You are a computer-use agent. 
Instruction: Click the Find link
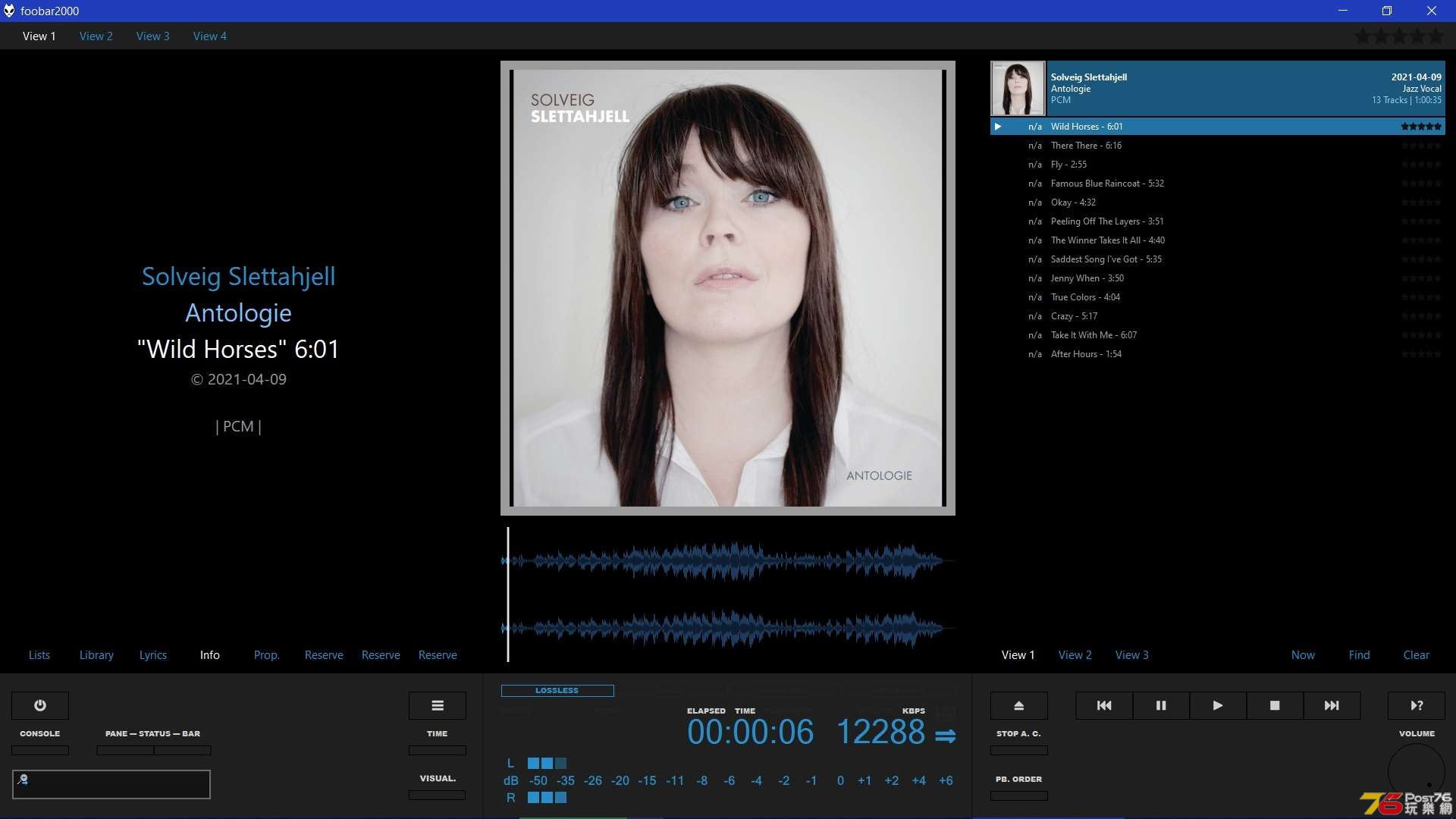1360,654
